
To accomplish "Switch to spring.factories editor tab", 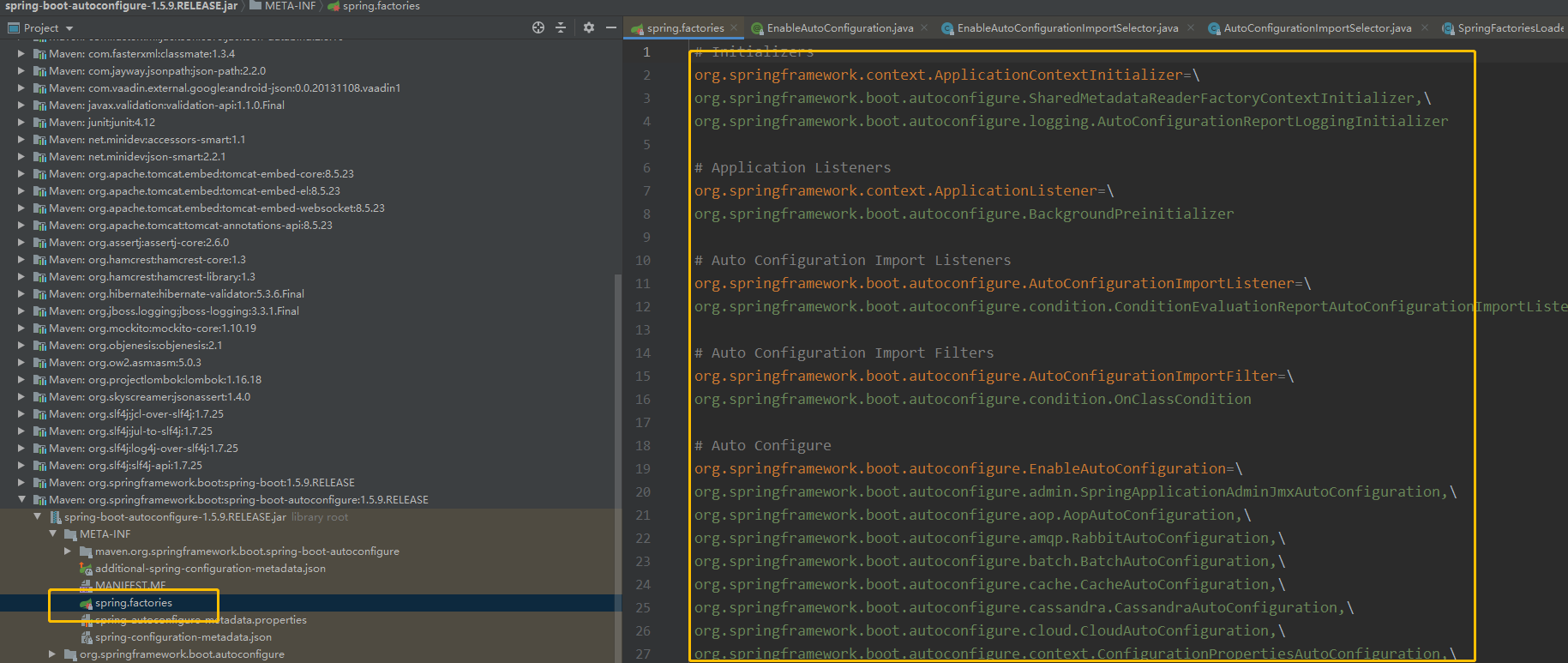I will coord(685,28).
